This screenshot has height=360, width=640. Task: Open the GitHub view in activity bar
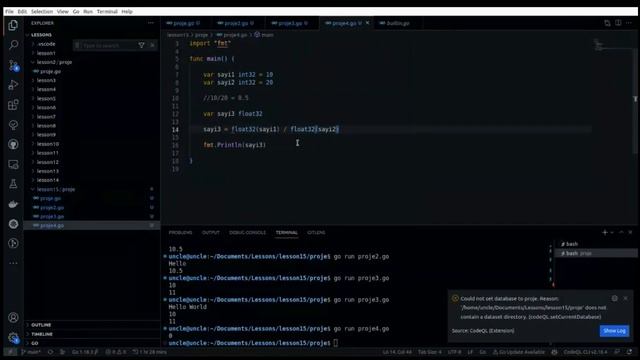click(13, 144)
